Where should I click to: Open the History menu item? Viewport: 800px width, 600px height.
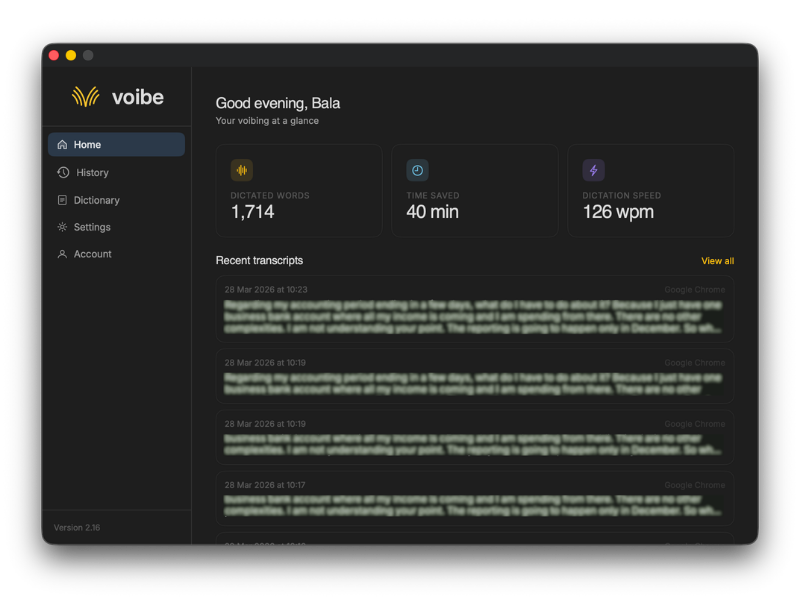pos(92,173)
